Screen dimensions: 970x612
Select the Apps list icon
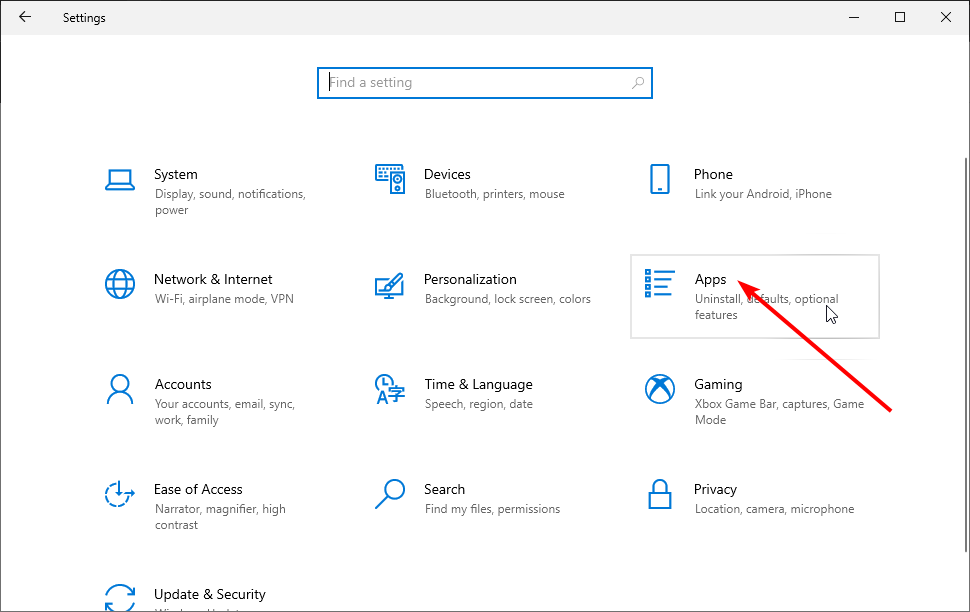(659, 282)
